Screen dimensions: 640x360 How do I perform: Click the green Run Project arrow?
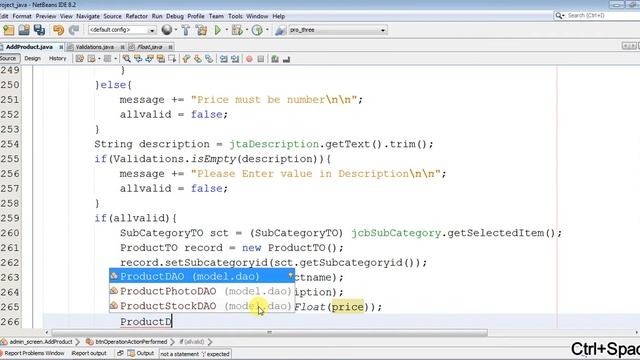pos(218,30)
